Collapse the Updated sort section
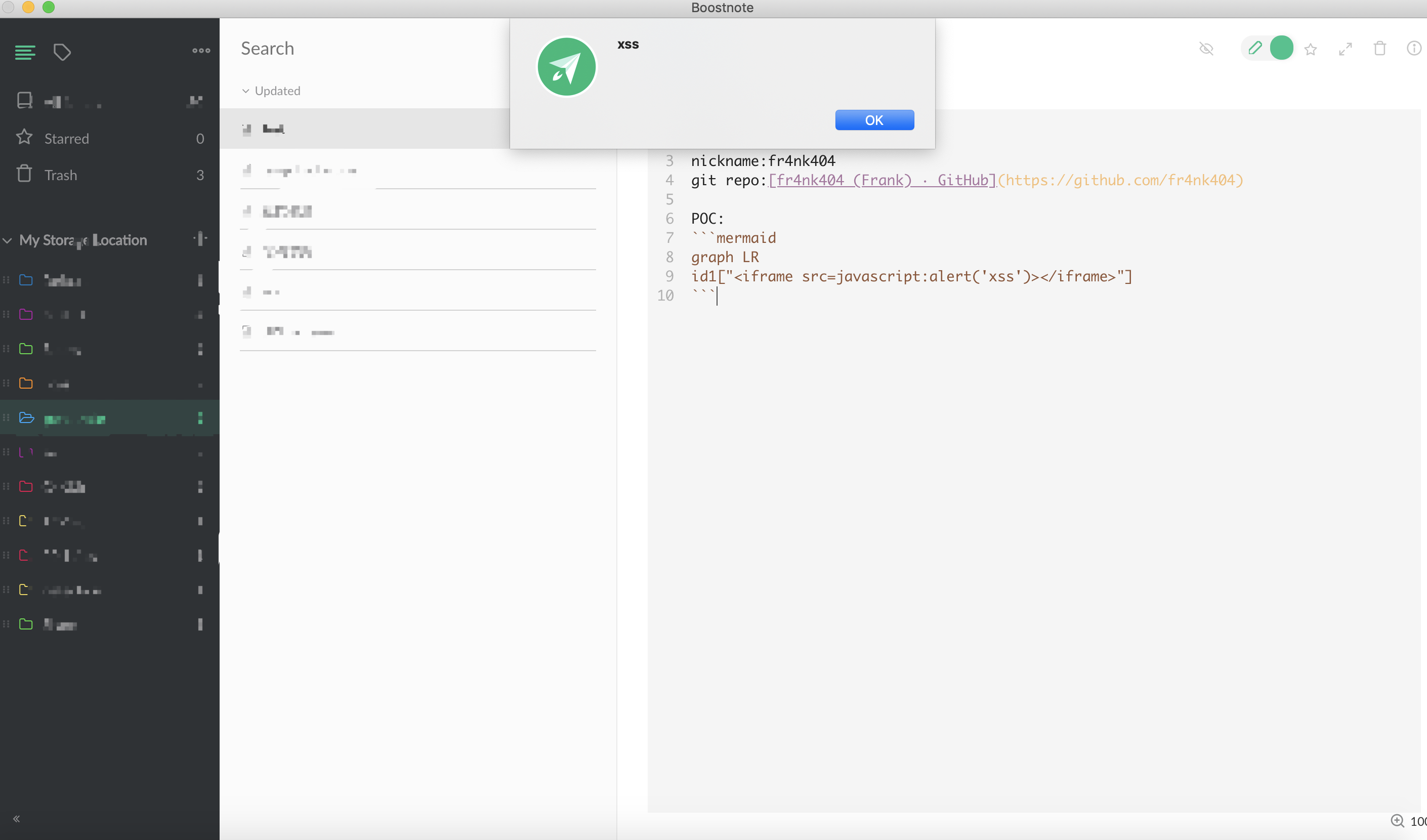The width and height of the screenshot is (1427, 840). (246, 91)
